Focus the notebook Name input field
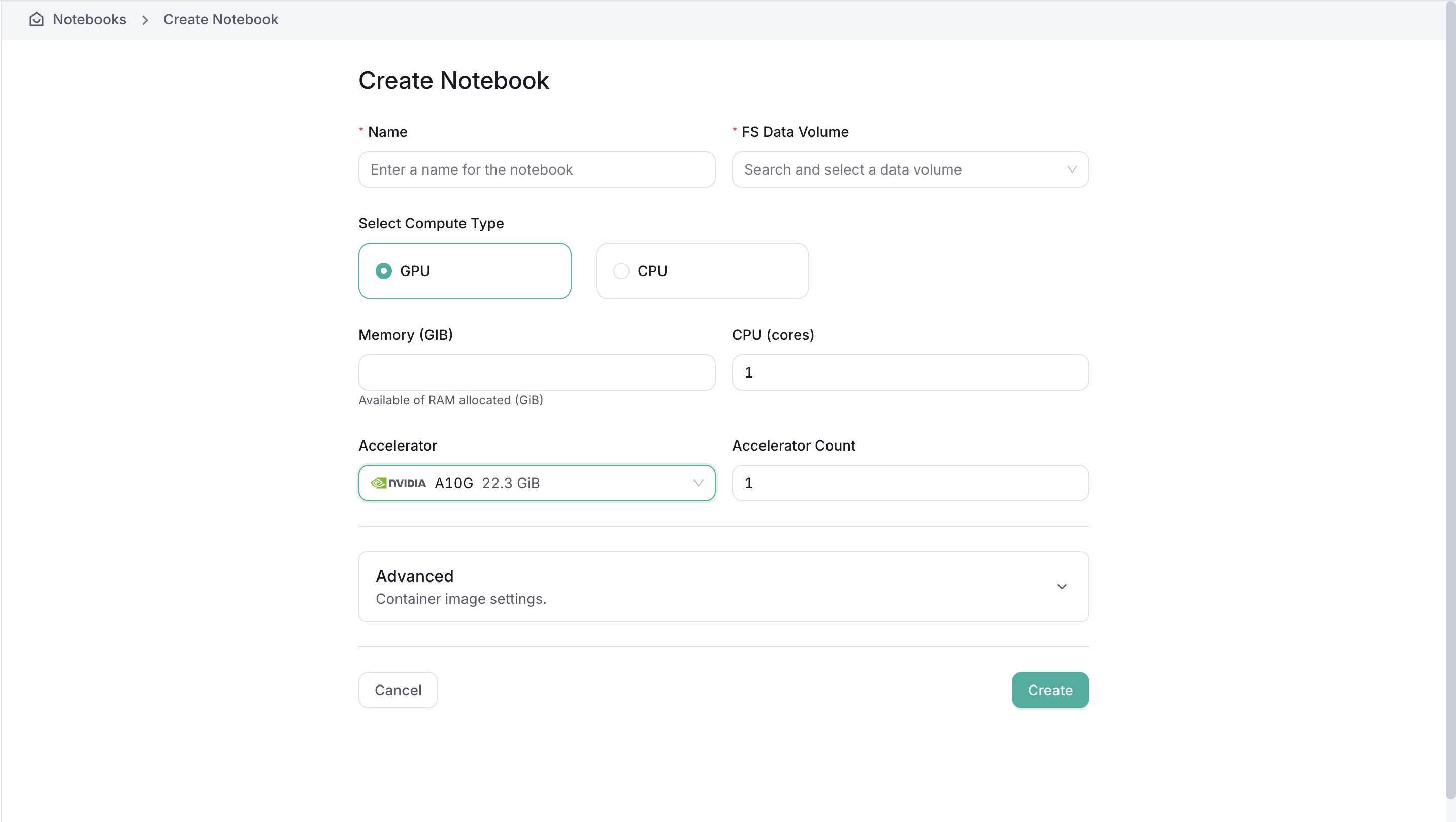 pos(537,169)
